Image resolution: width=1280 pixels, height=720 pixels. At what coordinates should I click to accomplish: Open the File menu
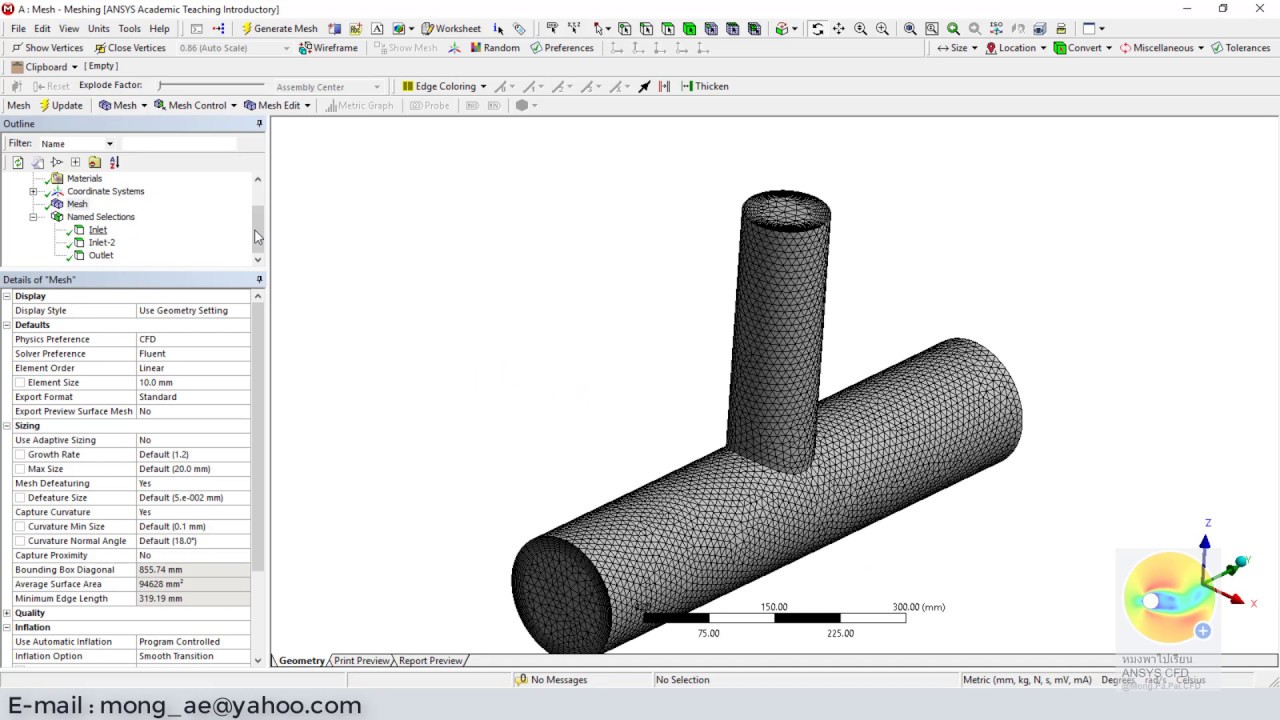[x=18, y=28]
